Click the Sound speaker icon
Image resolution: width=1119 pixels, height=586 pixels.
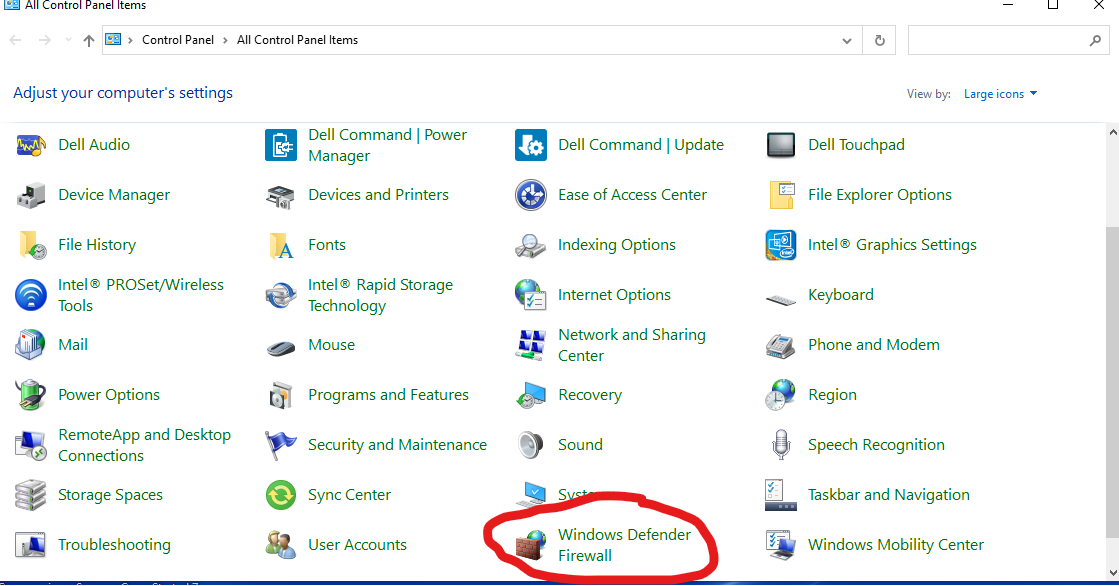[x=531, y=445]
